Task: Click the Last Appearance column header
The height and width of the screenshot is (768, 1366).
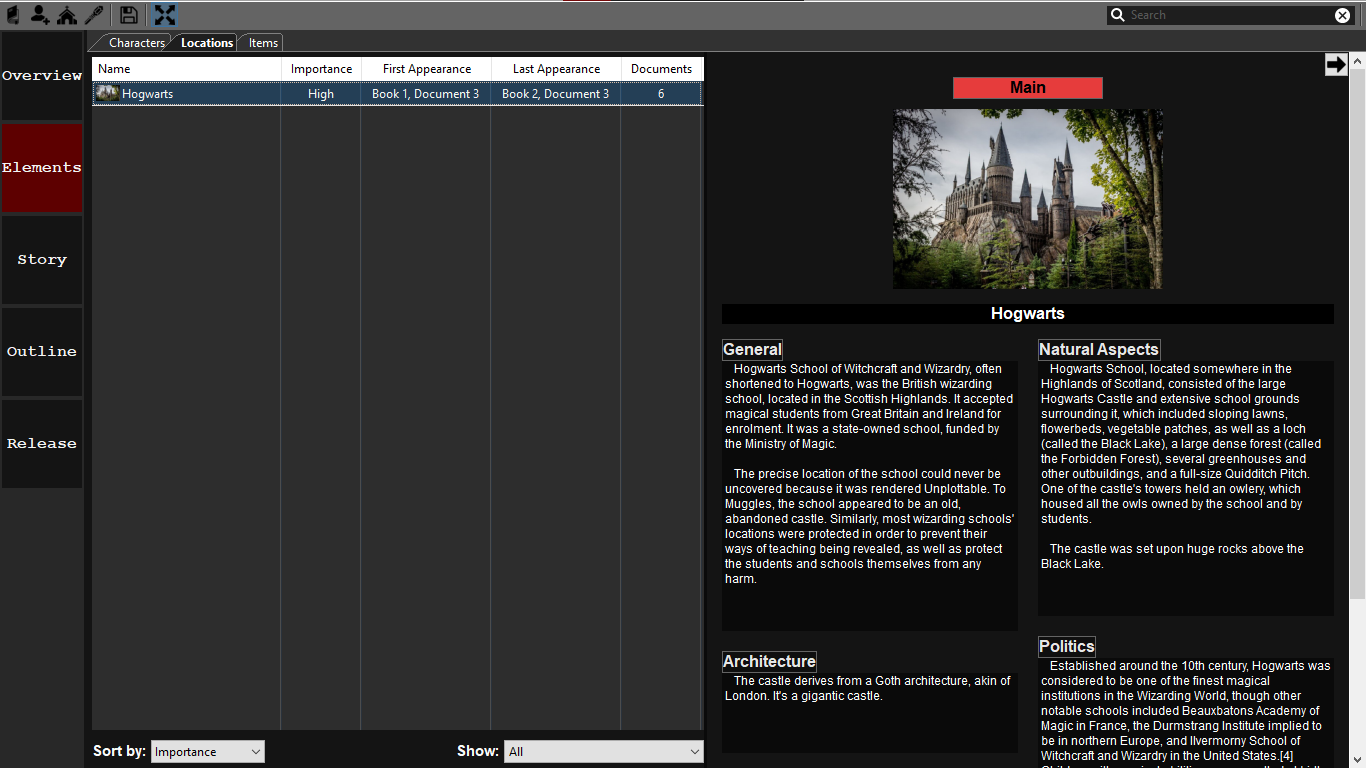Action: click(557, 69)
